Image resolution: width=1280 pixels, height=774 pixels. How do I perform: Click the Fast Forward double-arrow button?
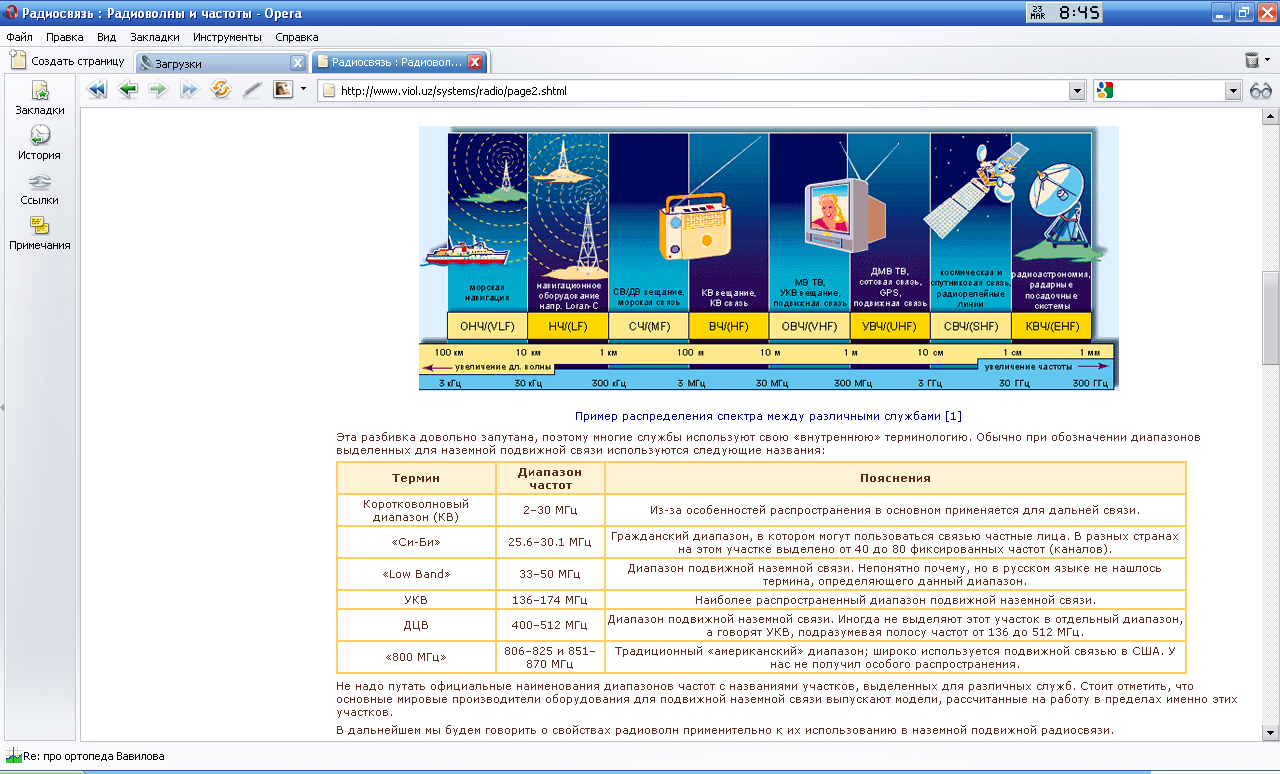[189, 90]
